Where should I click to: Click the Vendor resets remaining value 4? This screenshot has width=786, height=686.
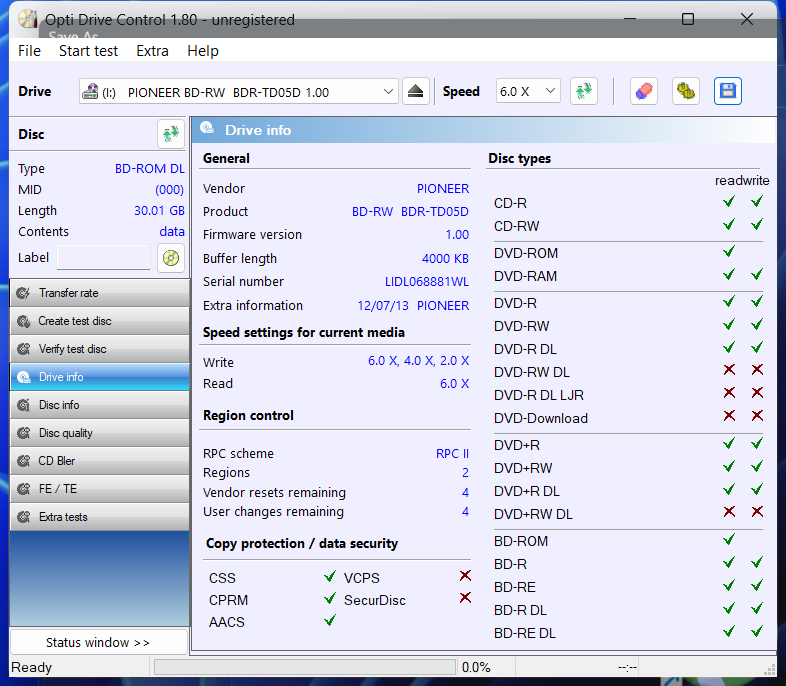[465, 493]
